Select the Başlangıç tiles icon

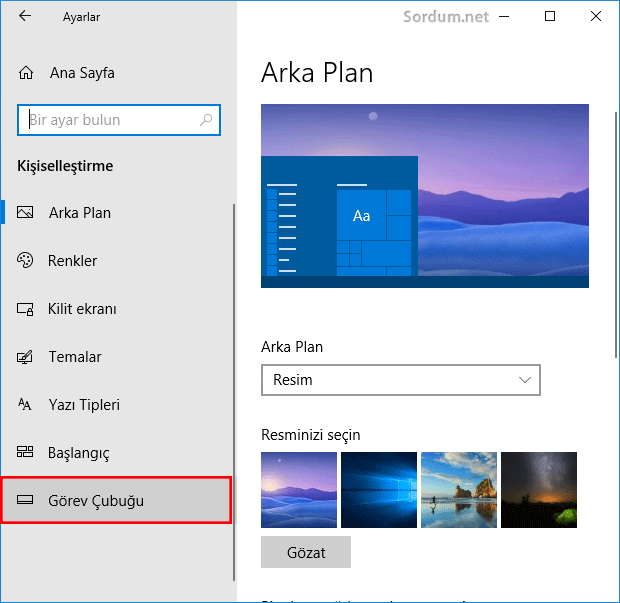(x=25, y=452)
